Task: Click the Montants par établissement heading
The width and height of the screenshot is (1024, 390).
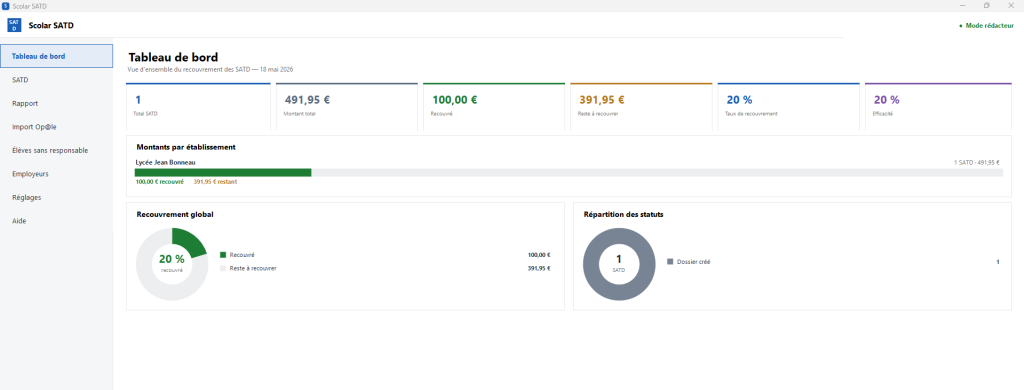Action: click(186, 147)
